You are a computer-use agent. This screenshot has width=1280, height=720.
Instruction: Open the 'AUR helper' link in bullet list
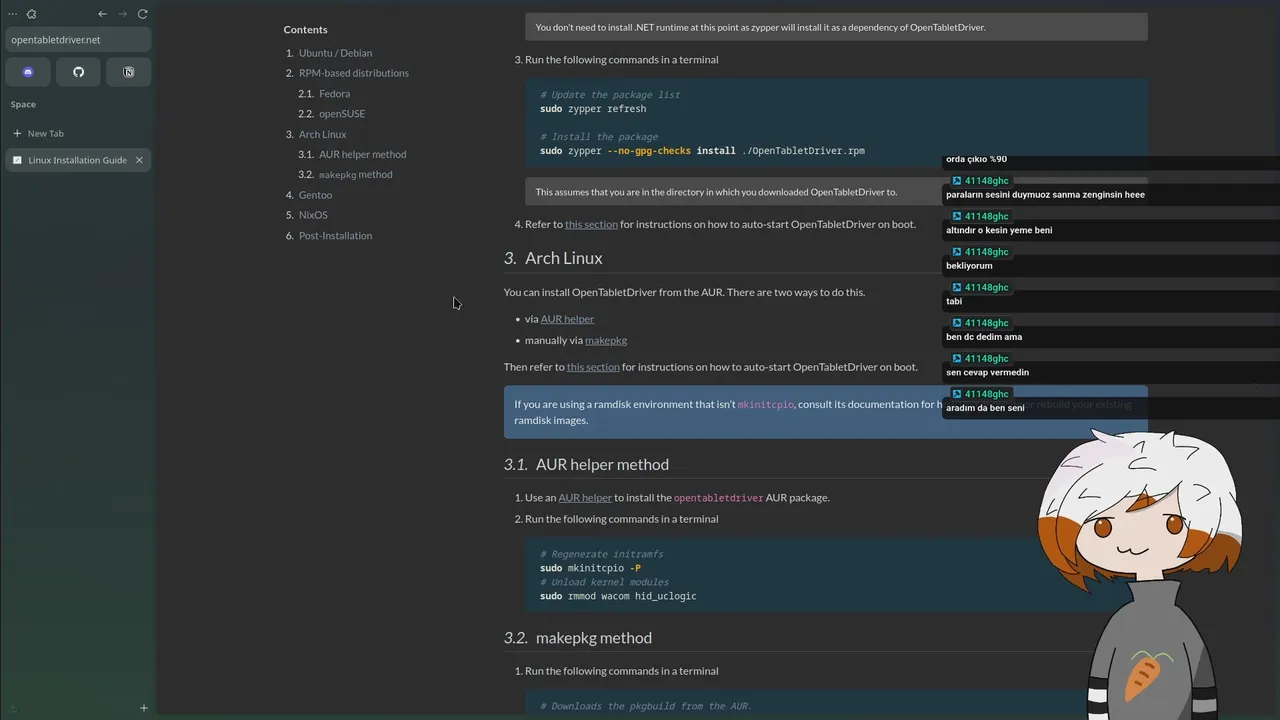coord(567,319)
